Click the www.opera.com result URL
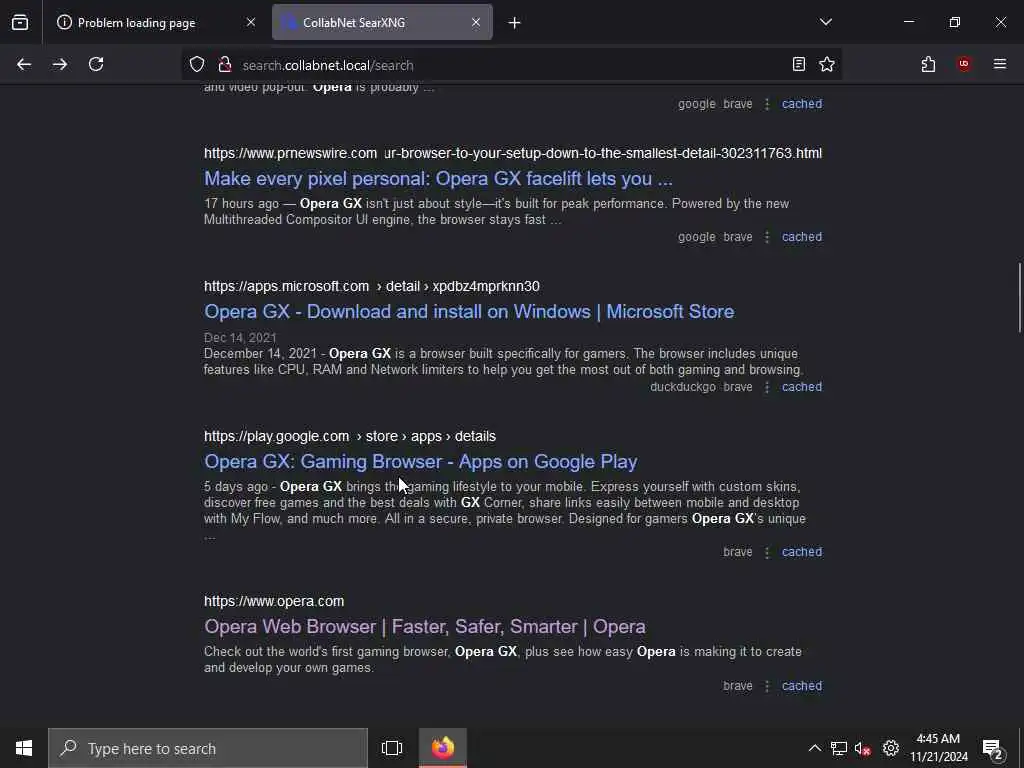 [x=274, y=601]
